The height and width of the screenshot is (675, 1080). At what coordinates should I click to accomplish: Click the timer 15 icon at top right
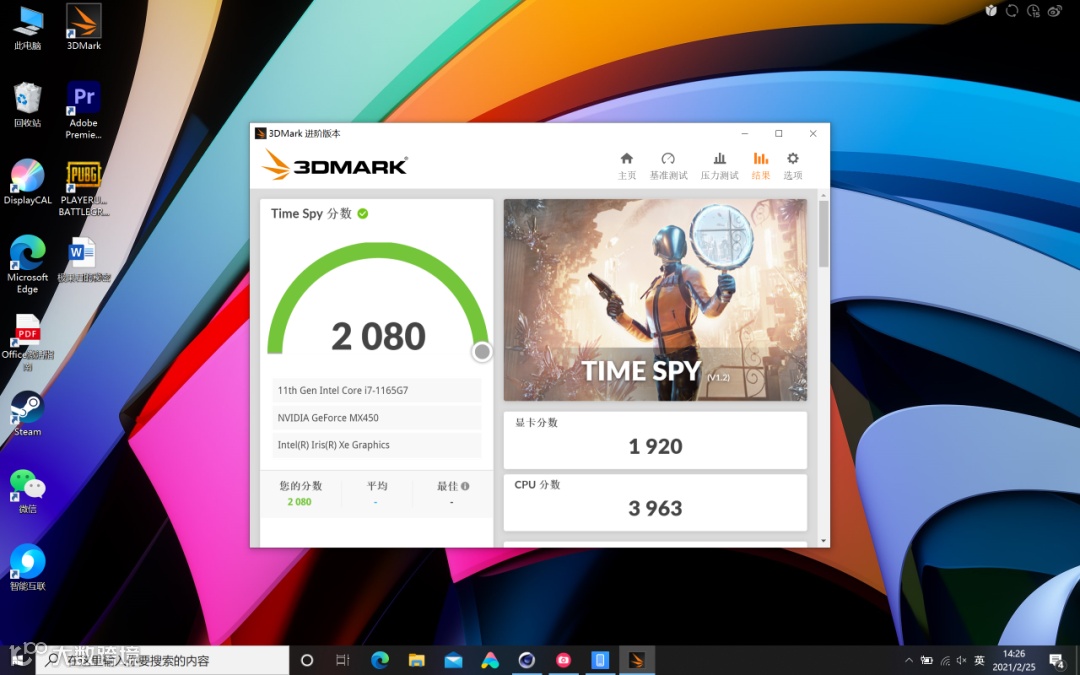[x=1033, y=10]
